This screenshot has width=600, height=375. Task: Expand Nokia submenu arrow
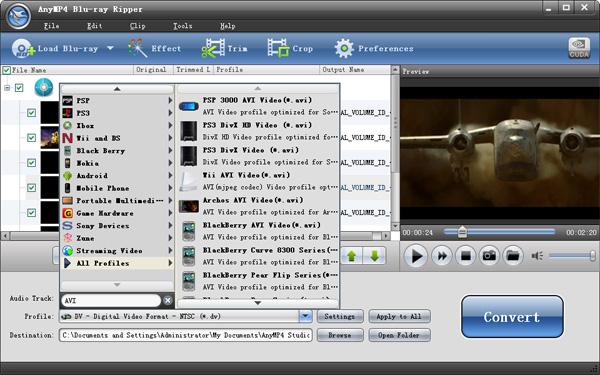click(170, 163)
